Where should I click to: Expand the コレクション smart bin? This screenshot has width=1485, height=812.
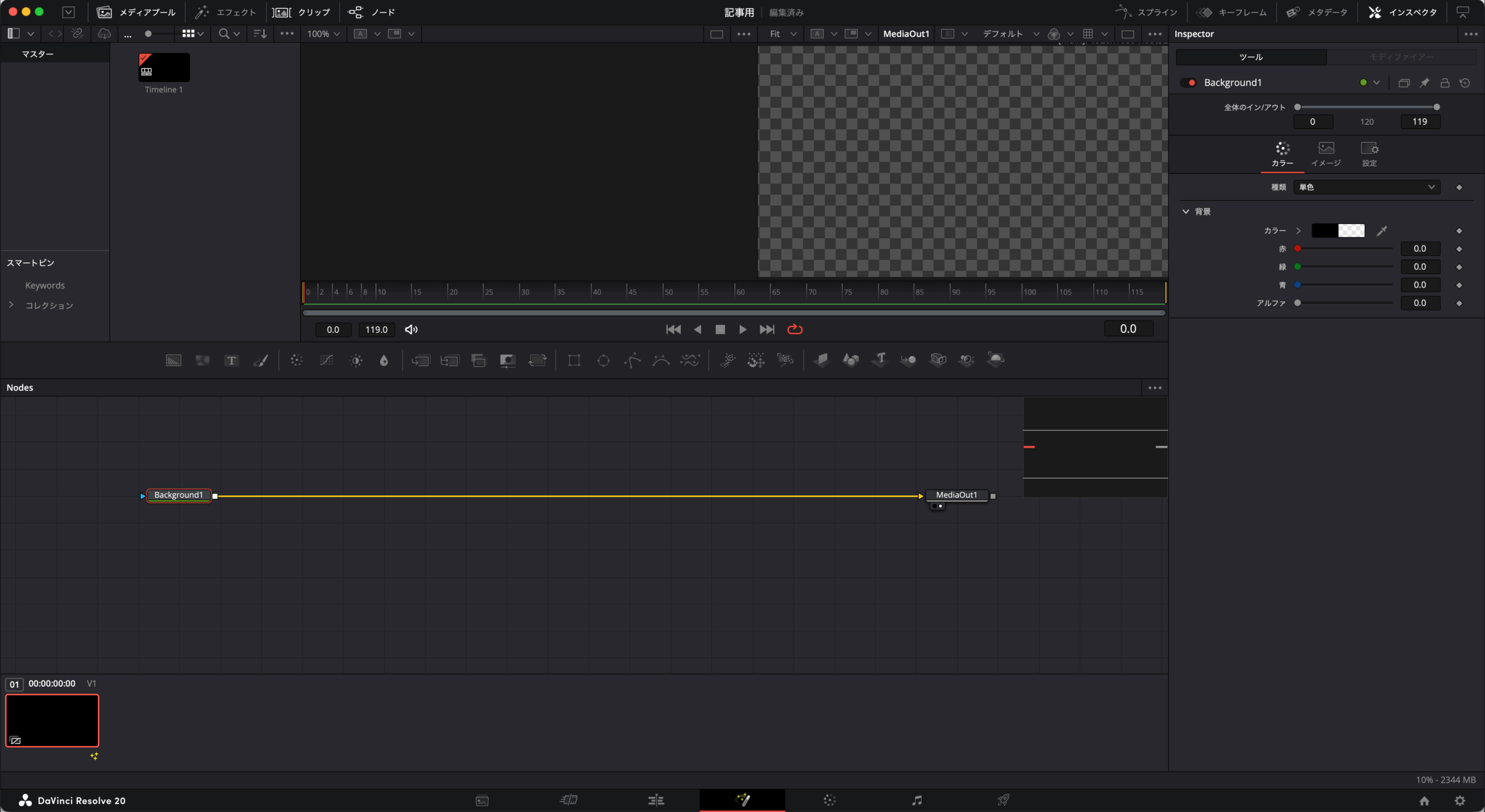[x=11, y=305]
